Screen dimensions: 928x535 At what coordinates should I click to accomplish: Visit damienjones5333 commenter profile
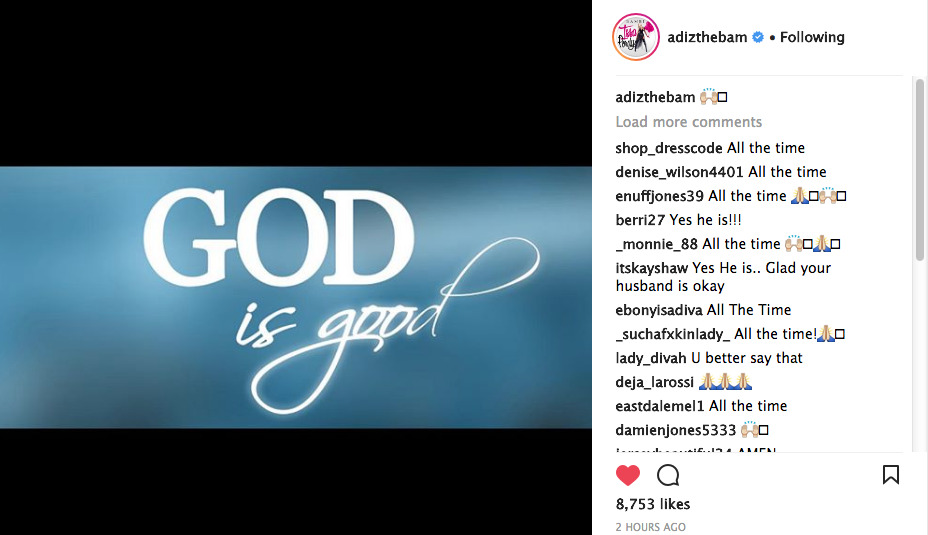[x=676, y=430]
